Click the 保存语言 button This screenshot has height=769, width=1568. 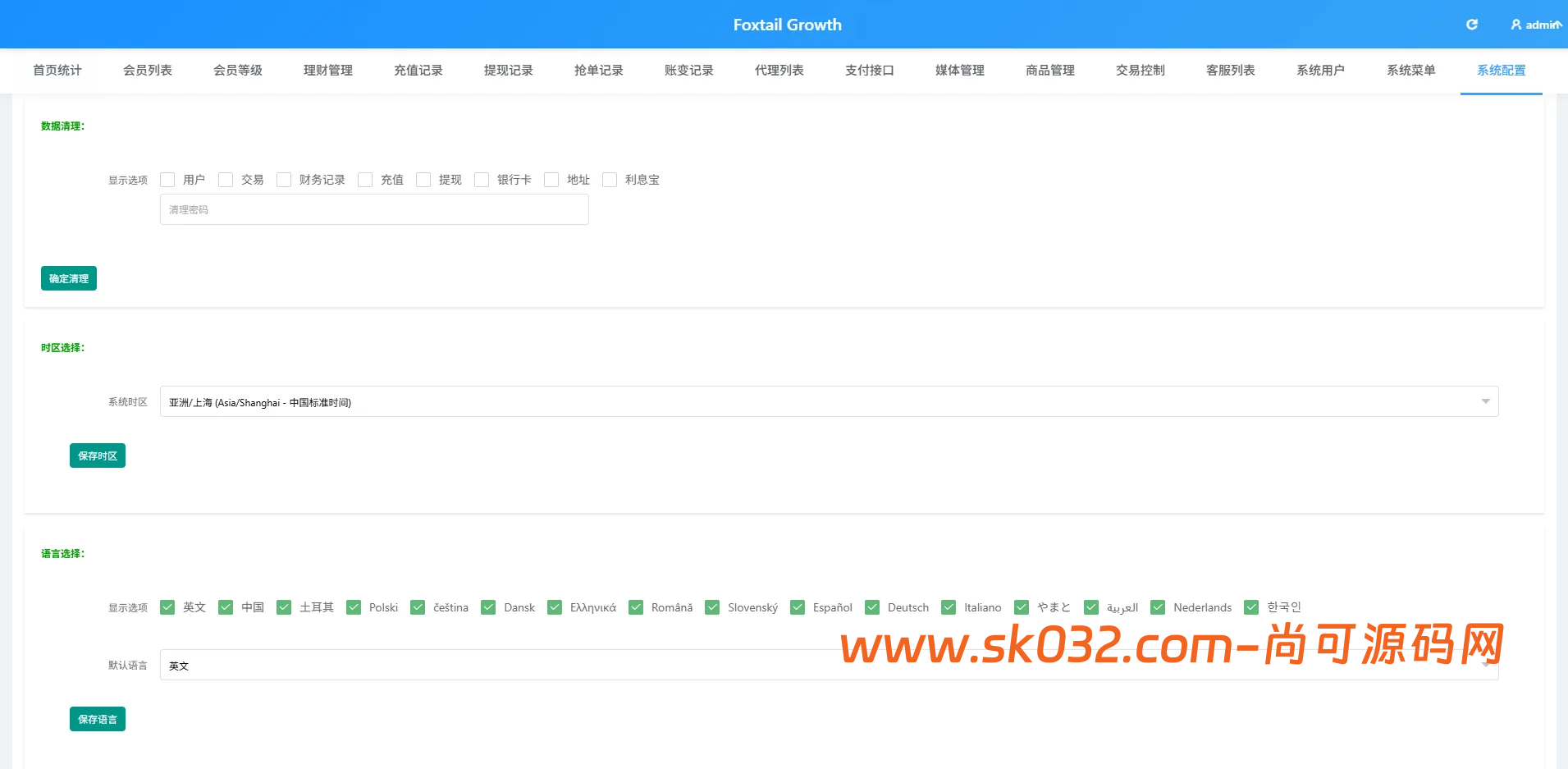coord(98,719)
